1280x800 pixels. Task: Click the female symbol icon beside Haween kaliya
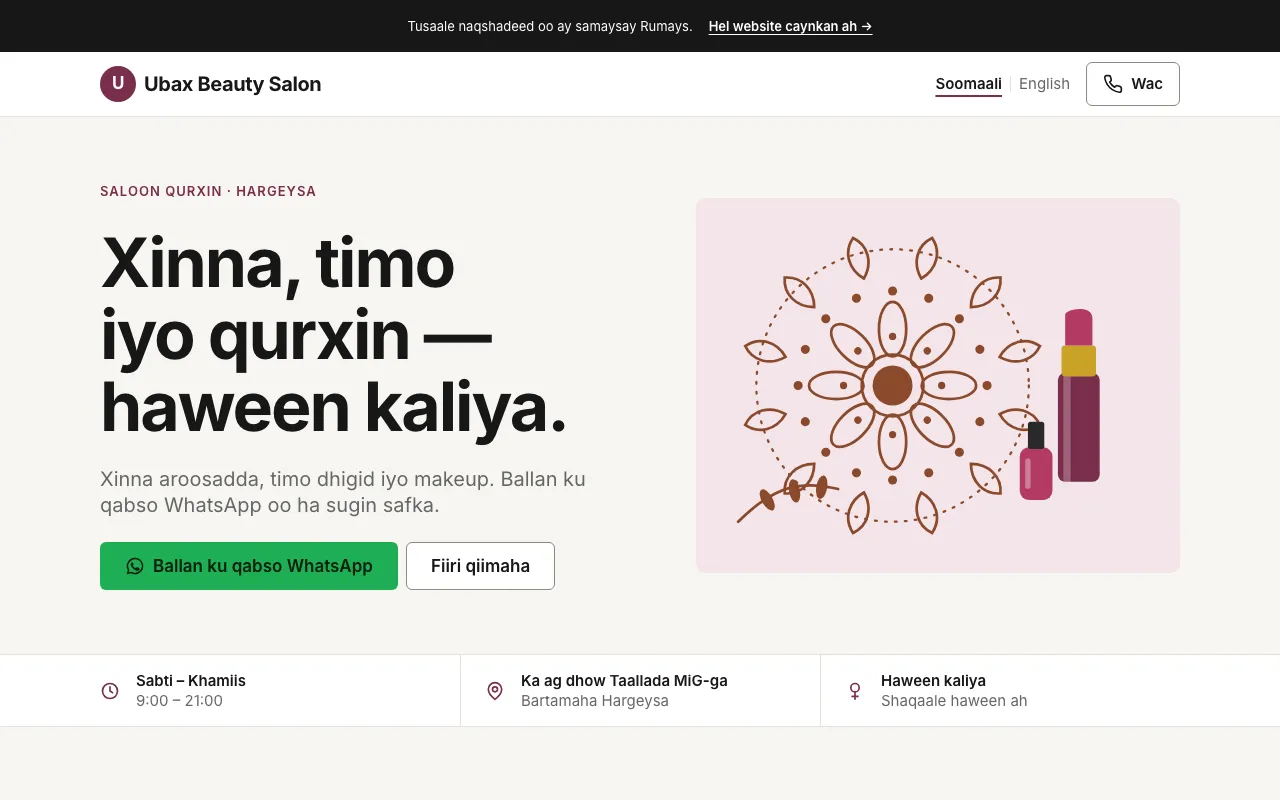click(855, 691)
